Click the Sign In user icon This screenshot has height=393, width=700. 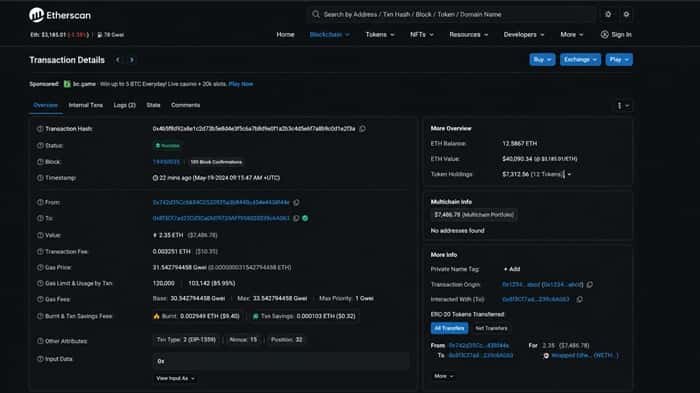[x=604, y=34]
